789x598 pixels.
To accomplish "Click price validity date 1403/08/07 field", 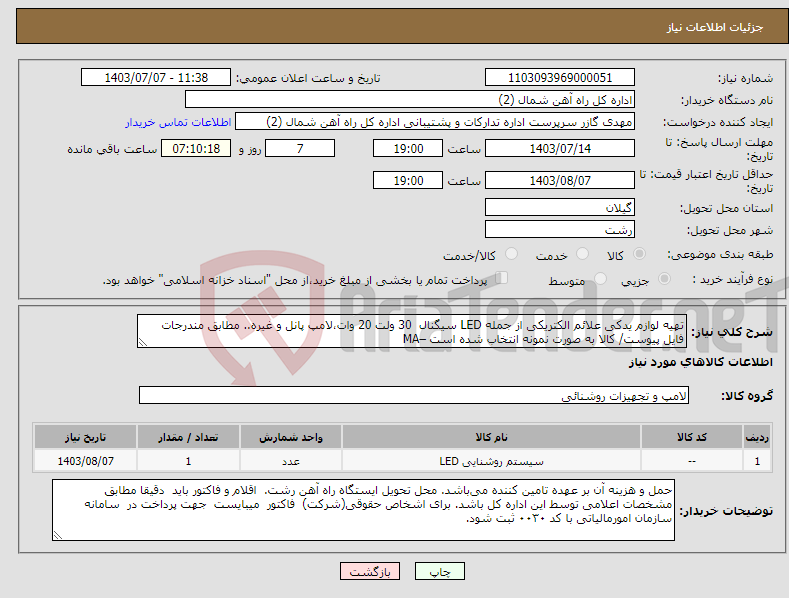I will click(560, 180).
